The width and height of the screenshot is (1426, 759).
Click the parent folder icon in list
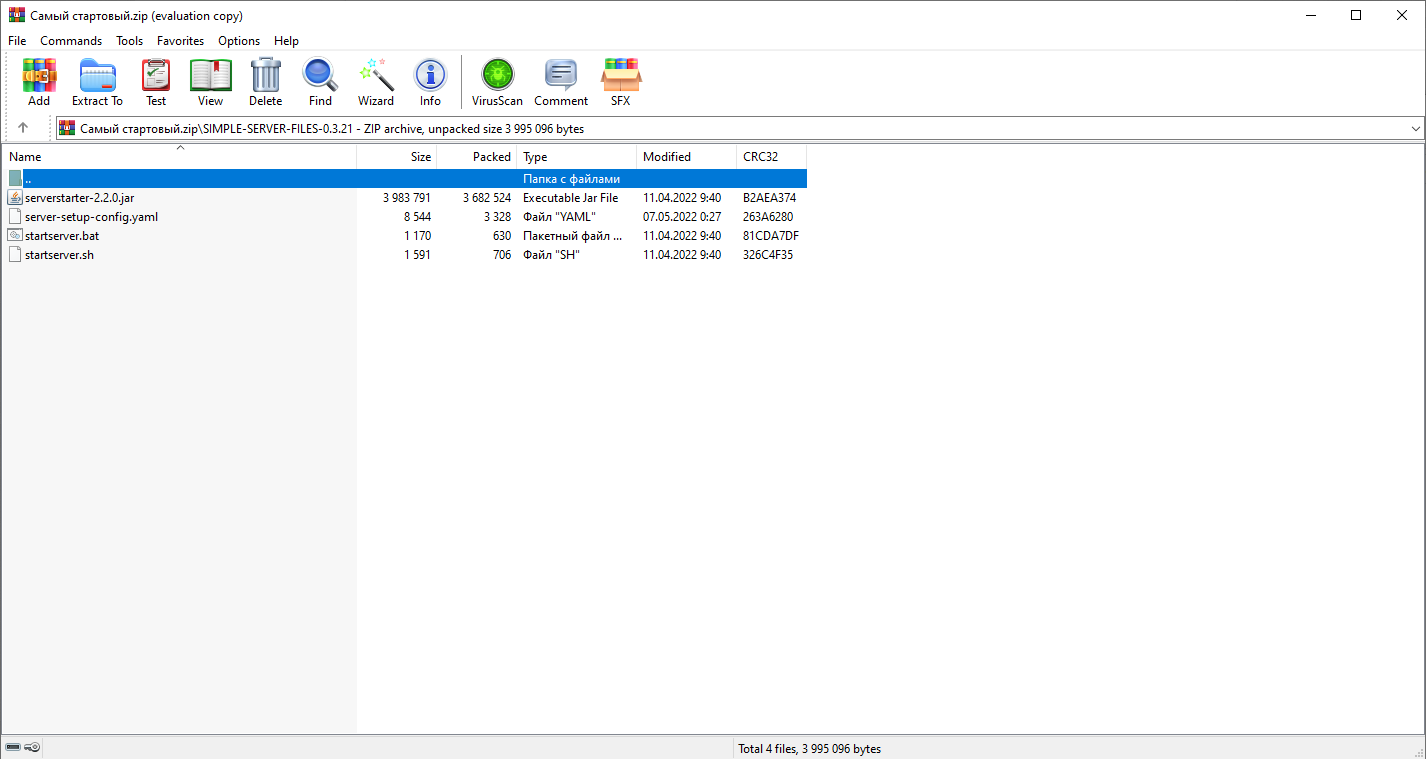tap(15, 179)
